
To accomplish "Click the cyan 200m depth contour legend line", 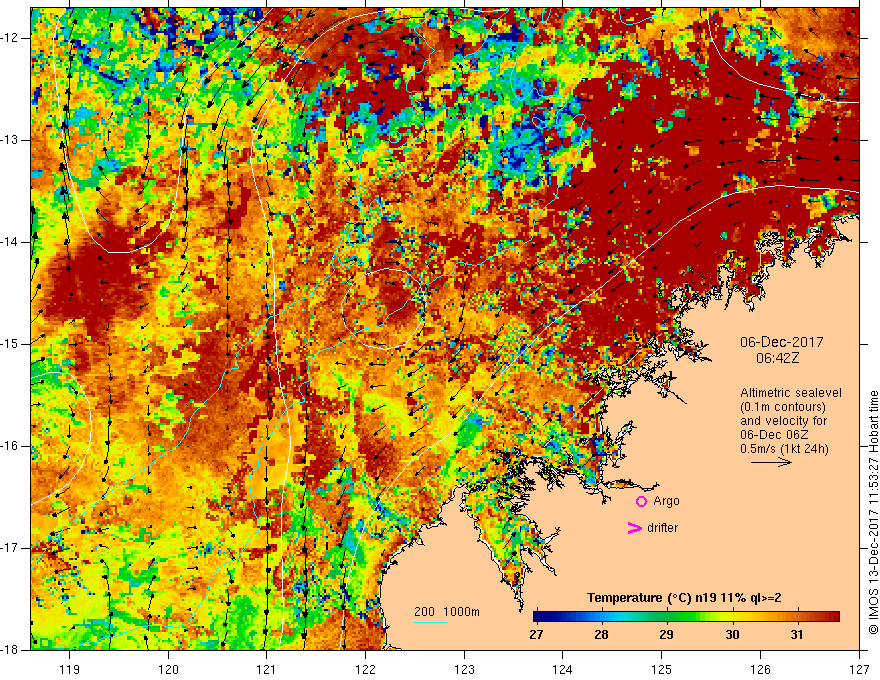I will 430,623.
